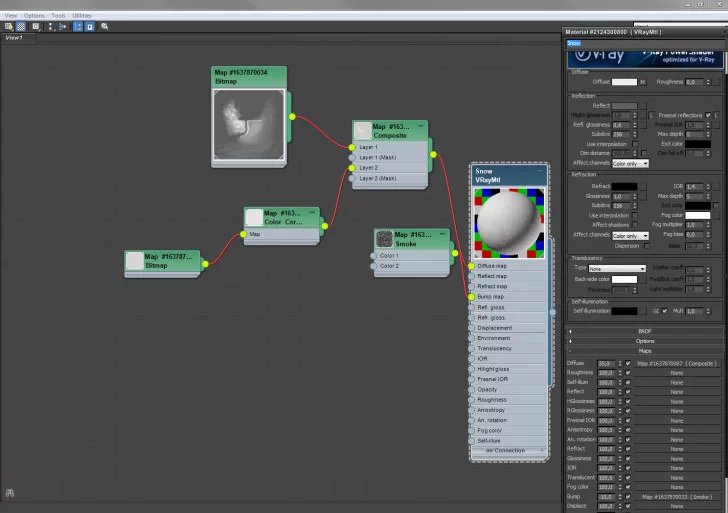Click Opacity socket on Snow node
728x513 pixels.
point(471,390)
